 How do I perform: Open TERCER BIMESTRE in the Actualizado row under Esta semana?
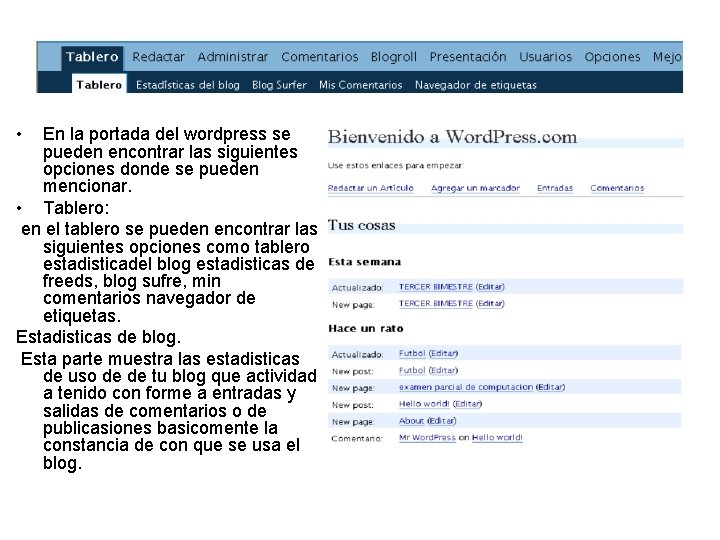pos(436,287)
